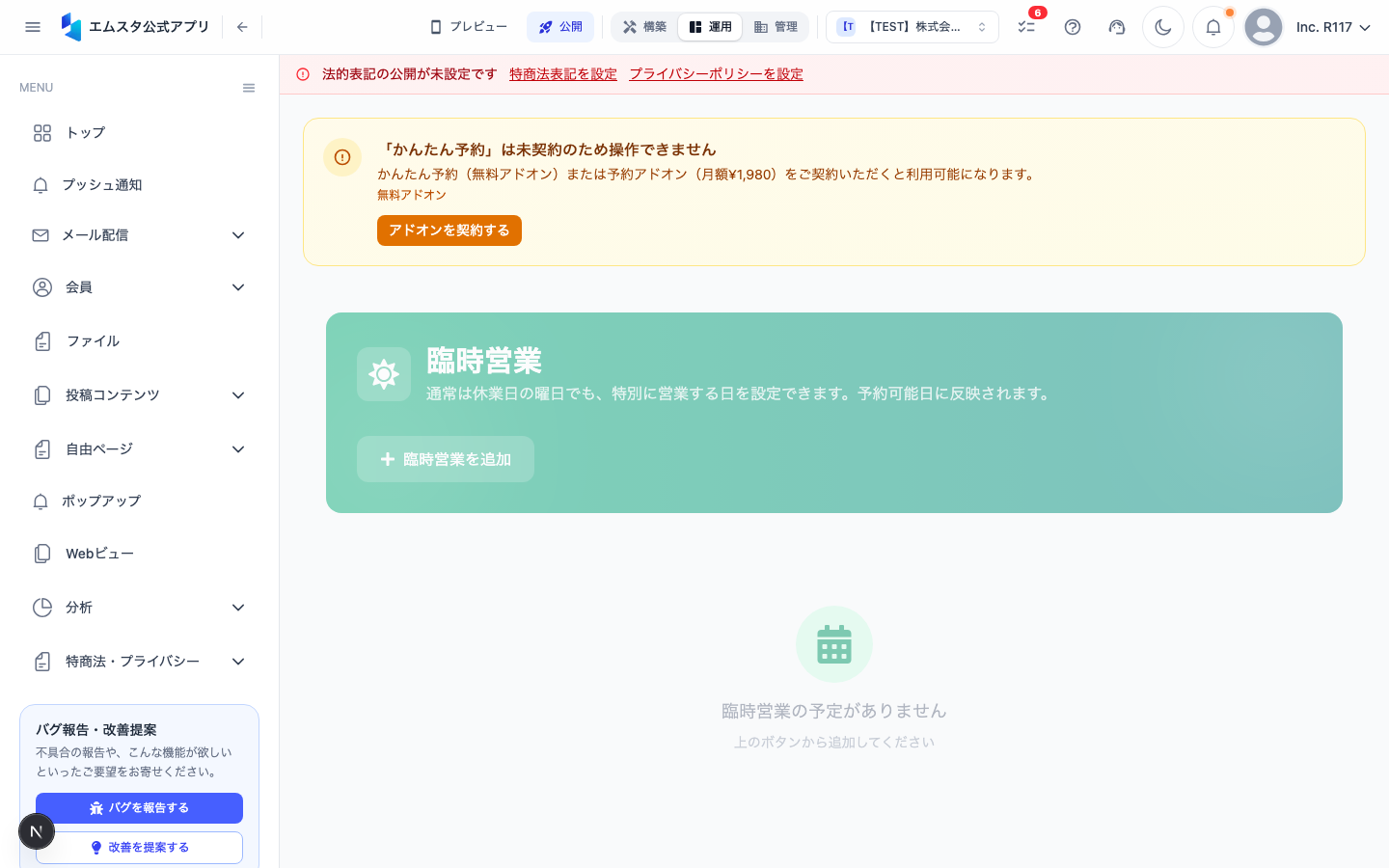Image resolution: width=1389 pixels, height=868 pixels.
Task: Click the support headset icon
Action: click(x=1117, y=27)
